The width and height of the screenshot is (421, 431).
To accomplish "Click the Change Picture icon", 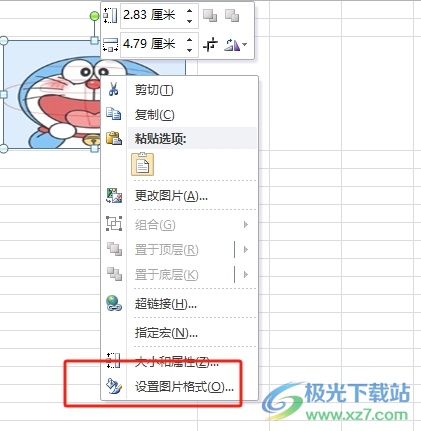I will 114,196.
